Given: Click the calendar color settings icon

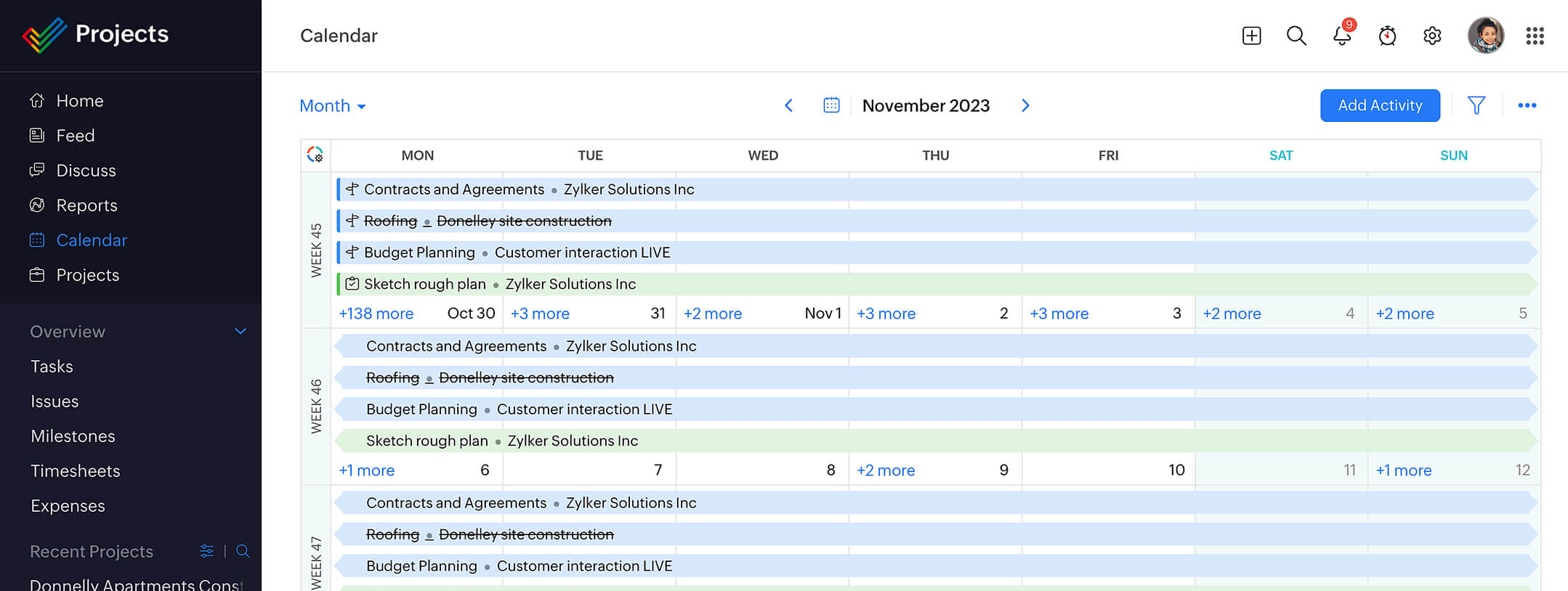Looking at the screenshot, I should click(315, 155).
